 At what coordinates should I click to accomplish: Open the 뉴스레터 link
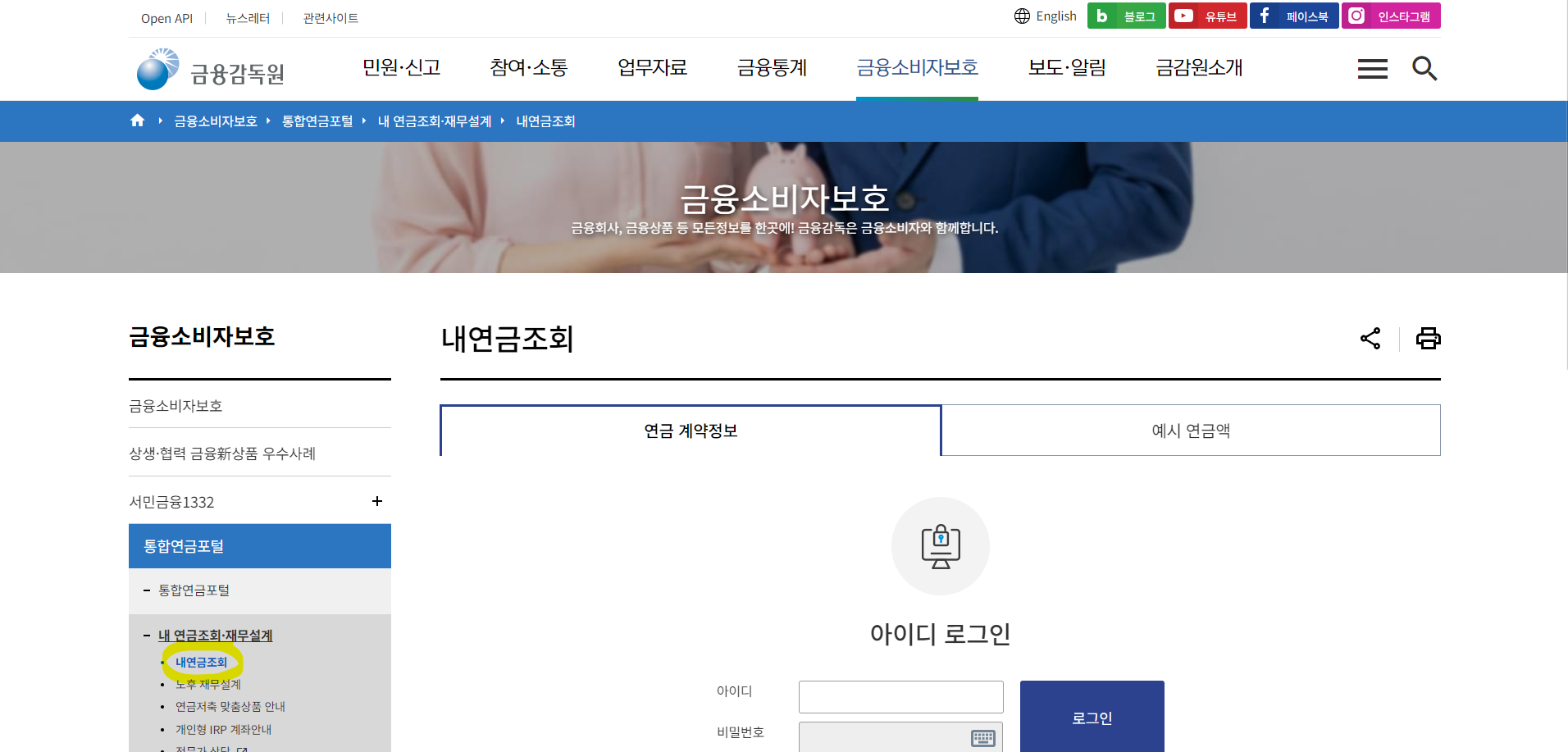click(248, 18)
